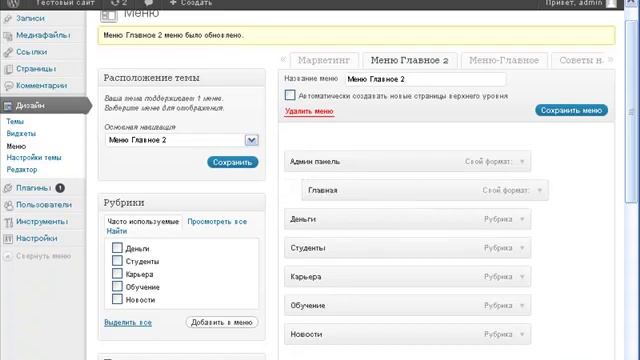
Task: Expand the Главная menu item arrow
Action: pyautogui.click(x=540, y=190)
